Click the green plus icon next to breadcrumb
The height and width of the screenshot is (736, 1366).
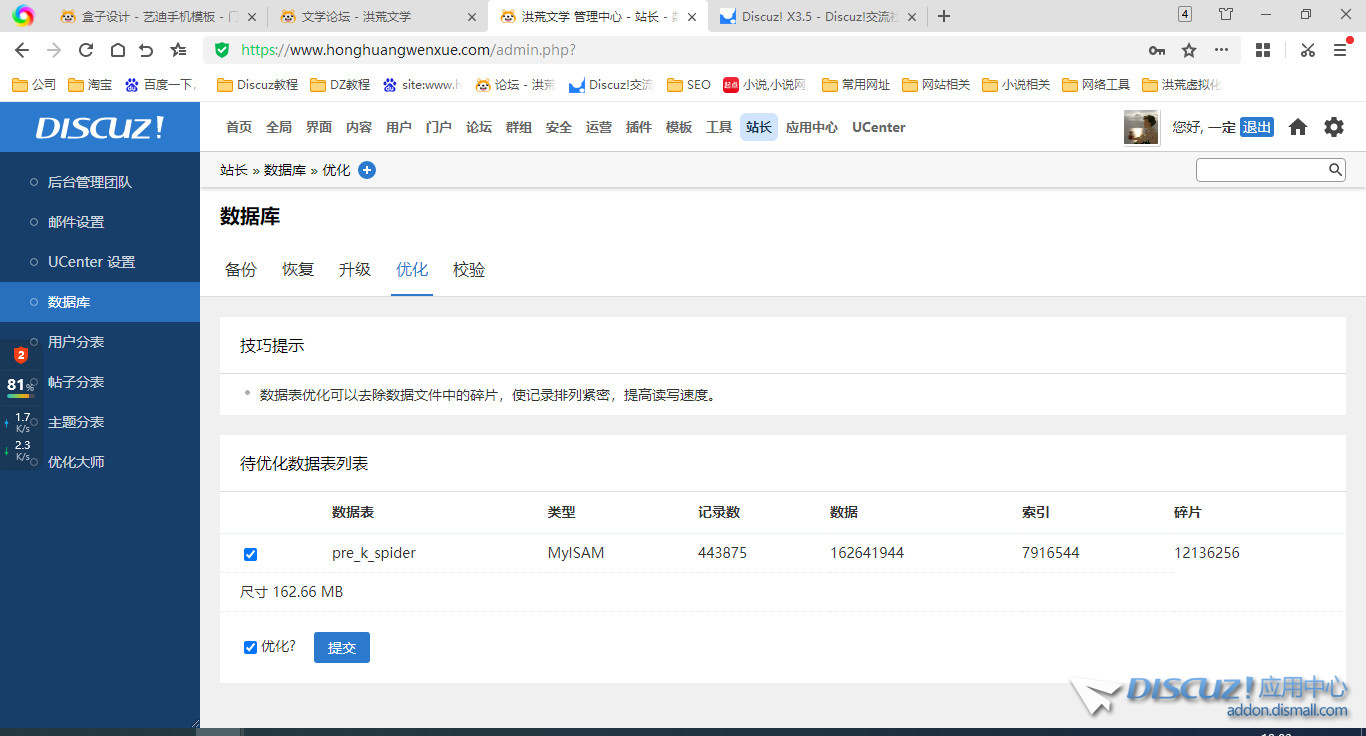(367, 170)
